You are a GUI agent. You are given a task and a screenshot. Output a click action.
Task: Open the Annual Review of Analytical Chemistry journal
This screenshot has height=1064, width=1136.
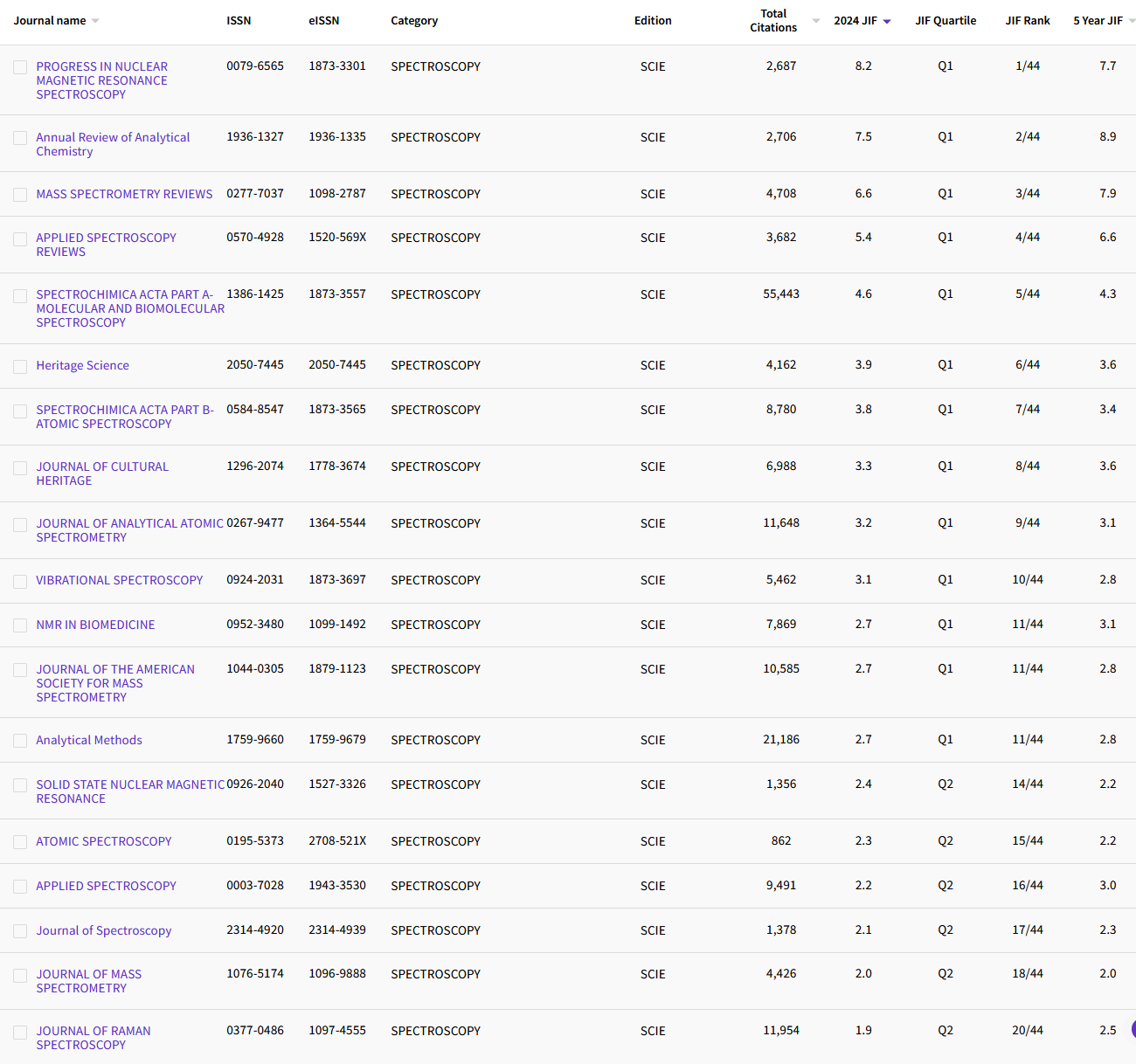pos(112,143)
